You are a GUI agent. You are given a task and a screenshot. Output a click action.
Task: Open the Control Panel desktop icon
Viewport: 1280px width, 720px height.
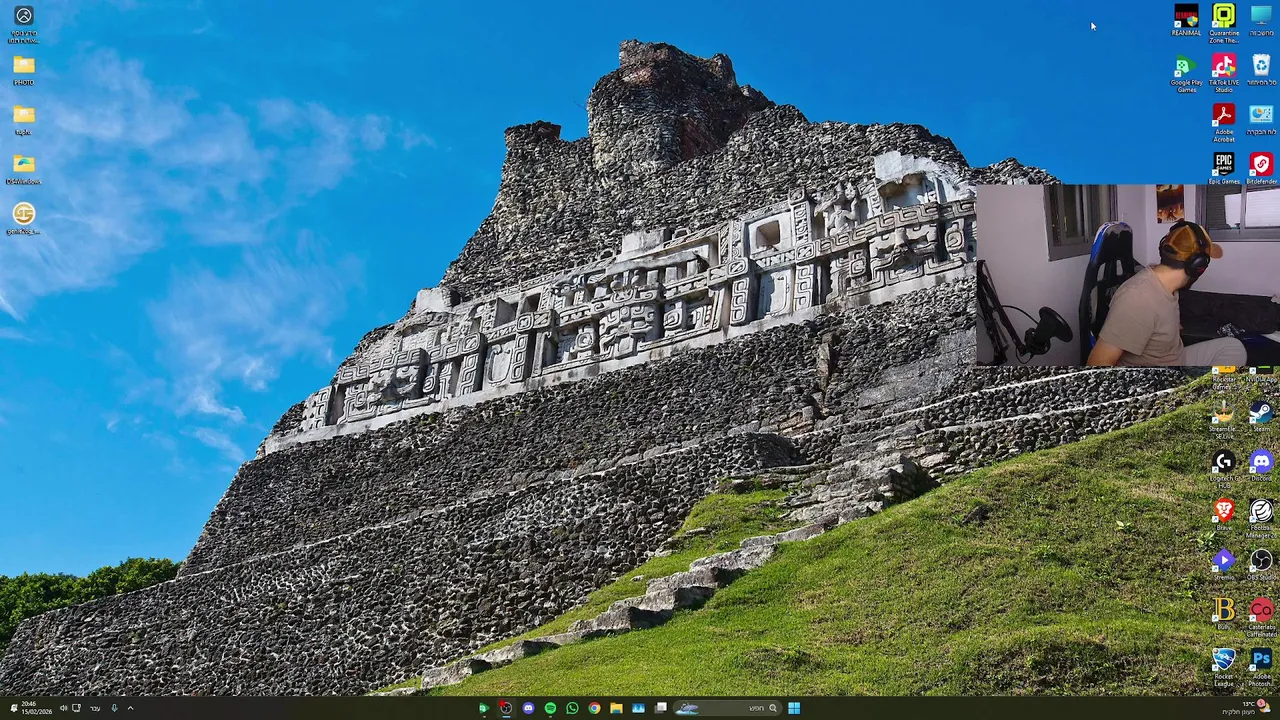tap(1261, 119)
